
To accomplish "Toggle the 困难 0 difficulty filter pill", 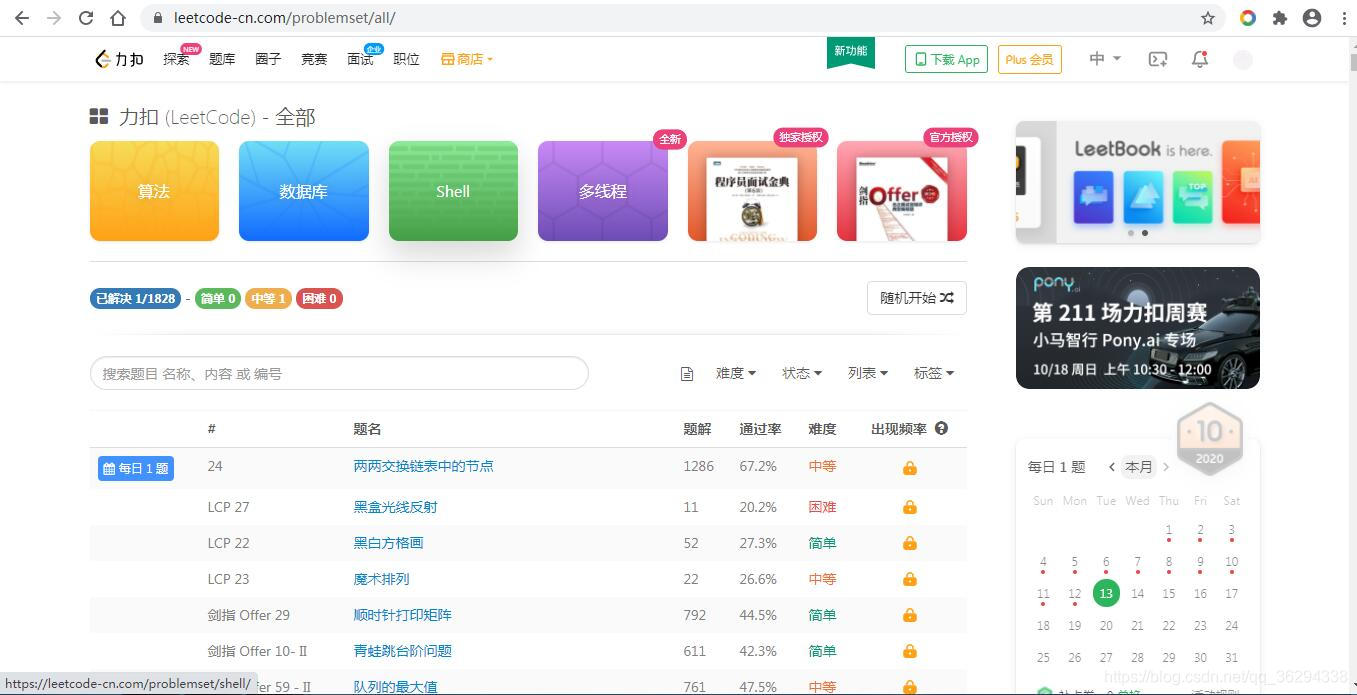I will 319,298.
